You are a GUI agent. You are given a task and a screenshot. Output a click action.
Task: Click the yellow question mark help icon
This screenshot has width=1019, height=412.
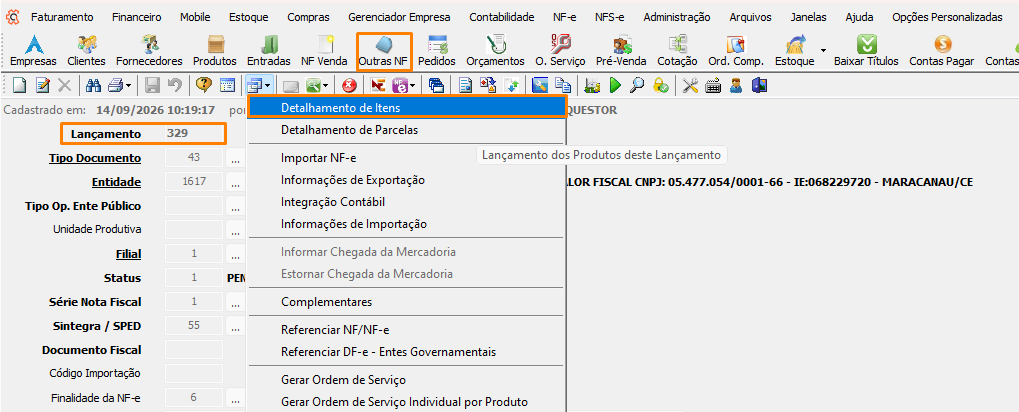(x=203, y=84)
